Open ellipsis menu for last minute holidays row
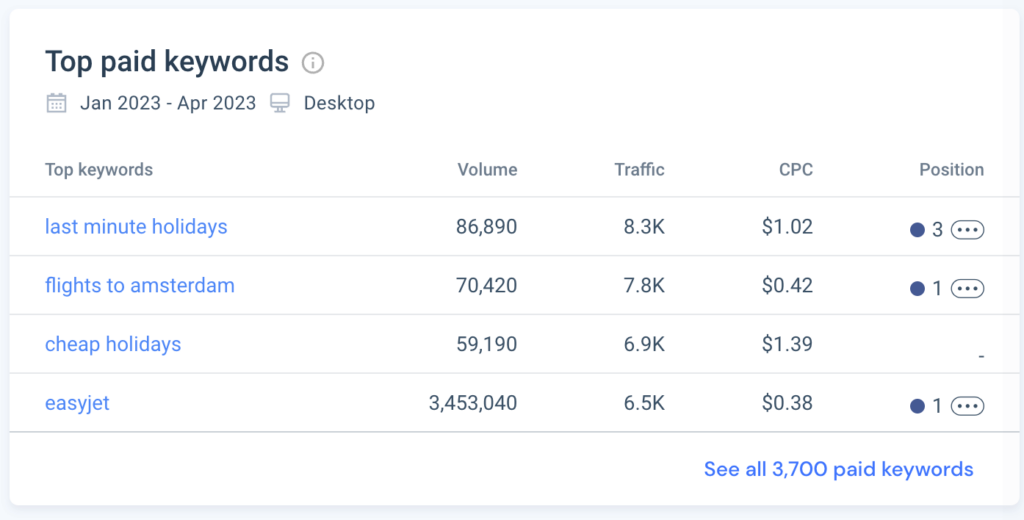 click(967, 230)
